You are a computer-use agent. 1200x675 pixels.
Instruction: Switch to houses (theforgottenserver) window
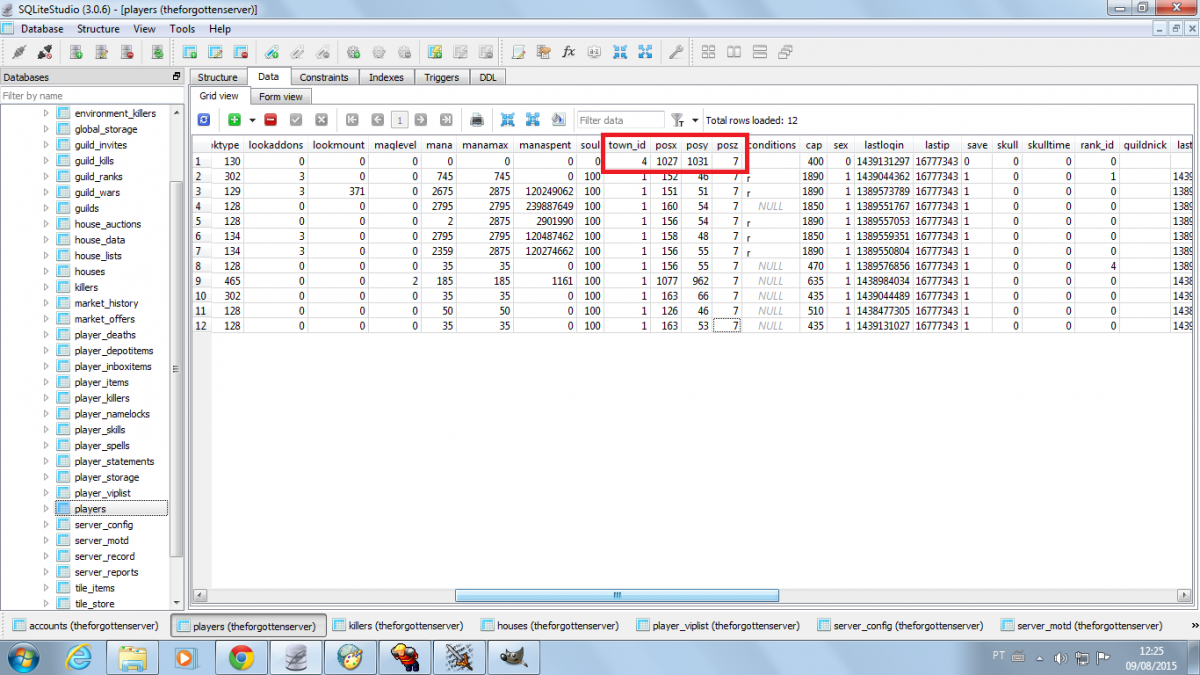(x=548, y=626)
